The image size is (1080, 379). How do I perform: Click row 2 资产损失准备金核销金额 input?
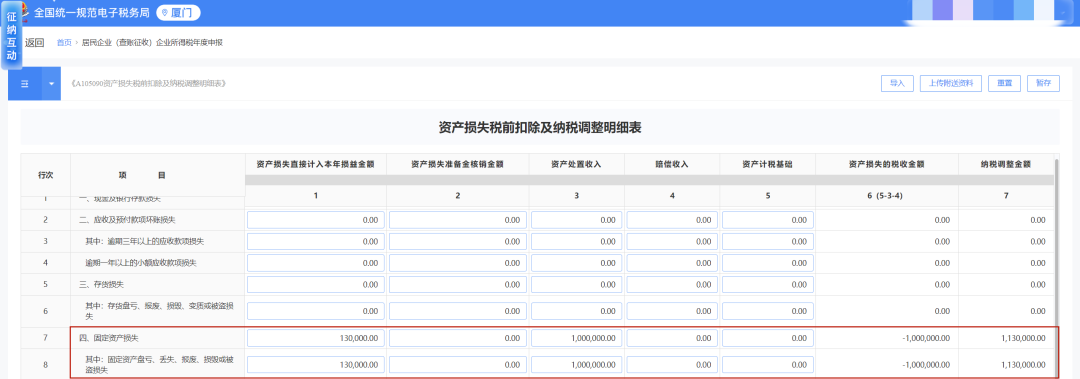[x=458, y=221]
